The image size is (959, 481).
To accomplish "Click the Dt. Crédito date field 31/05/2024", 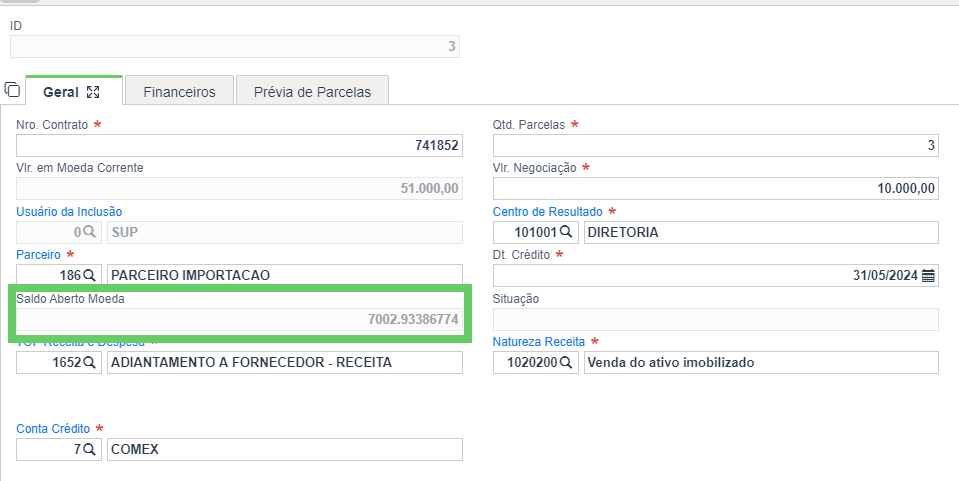I will 716,275.
